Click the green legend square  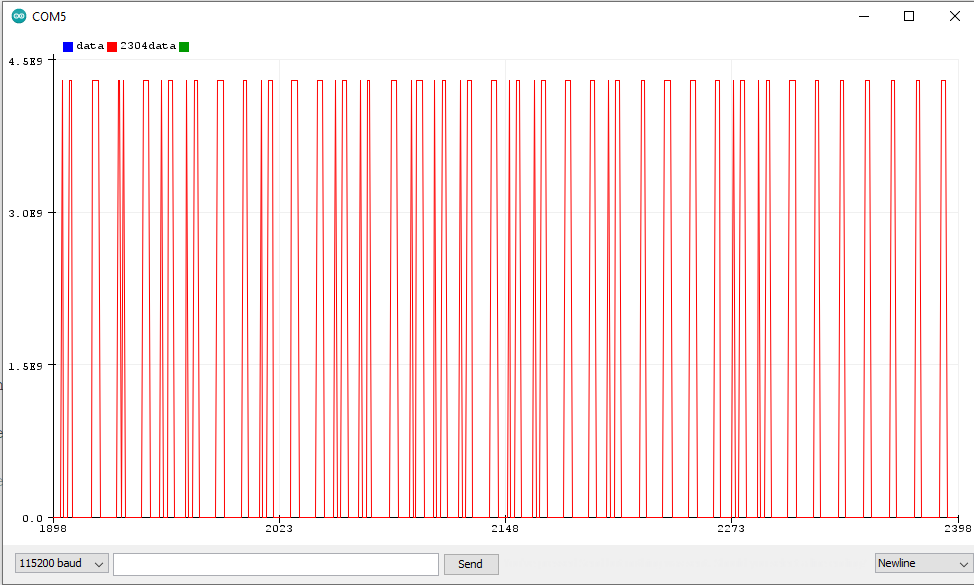[184, 46]
